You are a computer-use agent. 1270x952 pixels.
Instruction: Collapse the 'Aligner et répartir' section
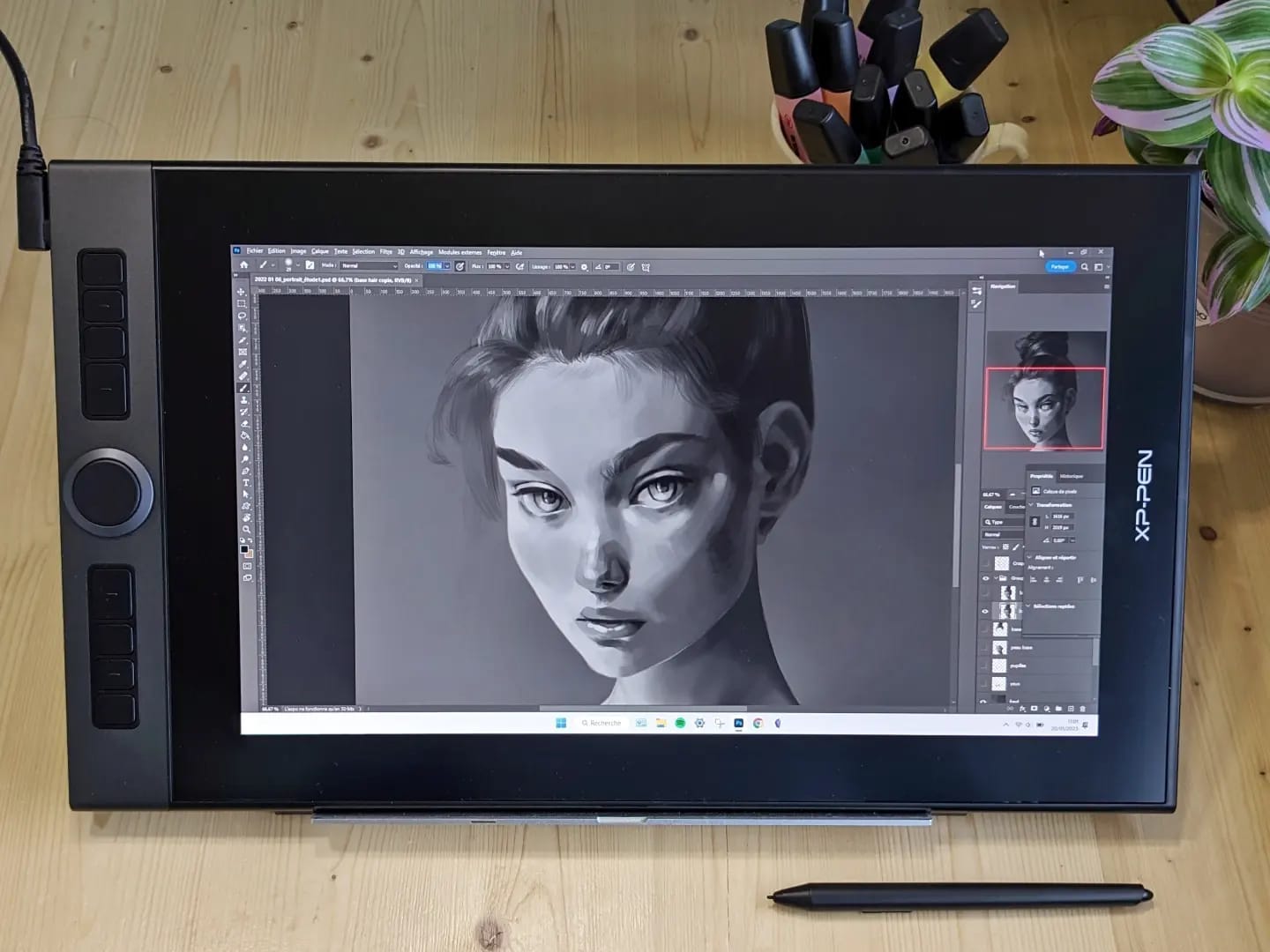(x=1029, y=557)
